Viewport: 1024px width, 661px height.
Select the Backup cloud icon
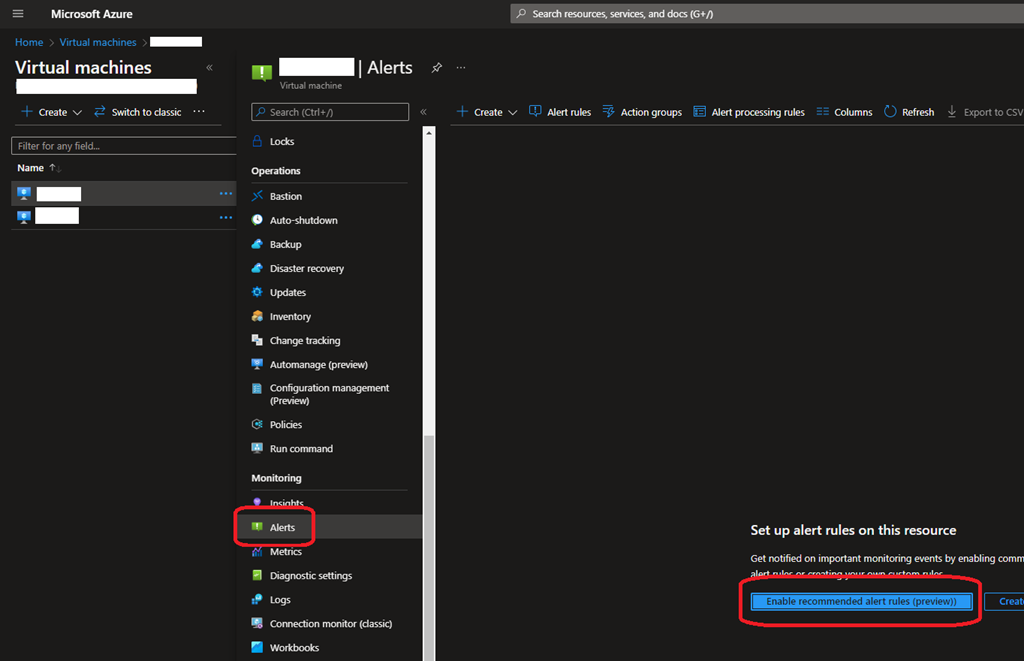point(258,244)
